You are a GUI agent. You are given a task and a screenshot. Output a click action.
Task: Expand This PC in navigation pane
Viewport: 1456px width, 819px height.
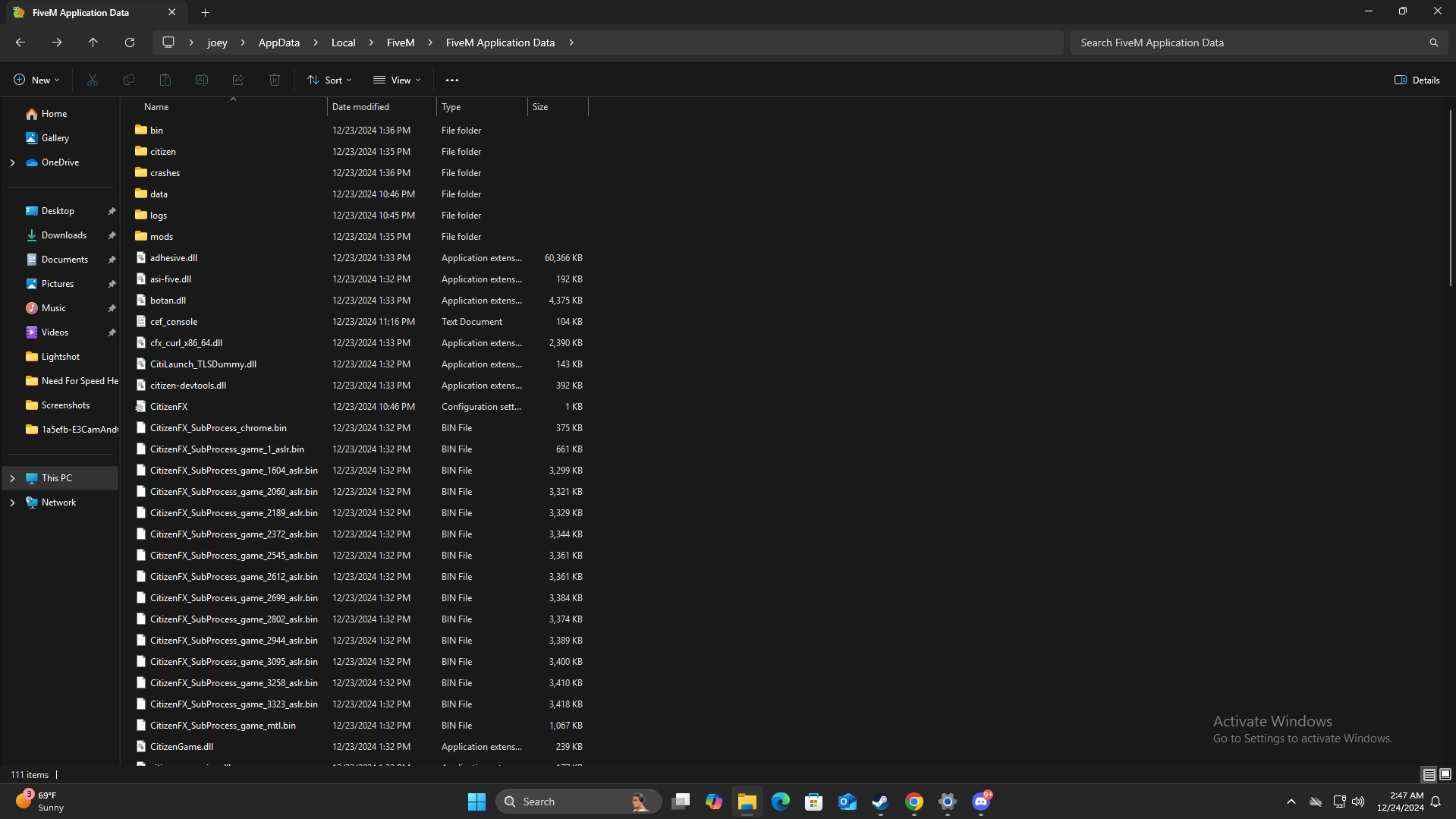point(12,478)
